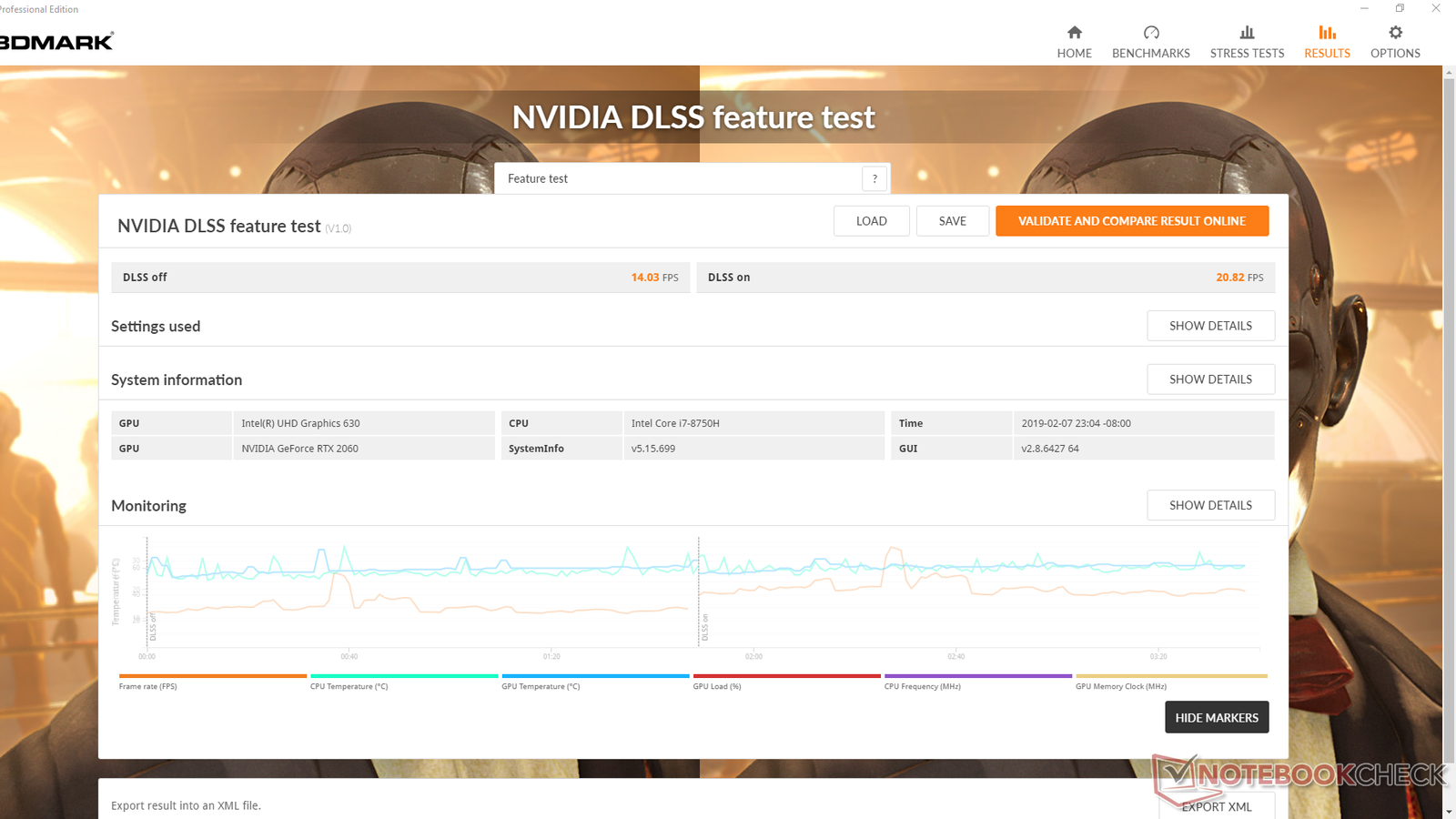This screenshot has width=1456, height=819.
Task: Select the DLSS on 20.82 FPS result
Action: 986,278
